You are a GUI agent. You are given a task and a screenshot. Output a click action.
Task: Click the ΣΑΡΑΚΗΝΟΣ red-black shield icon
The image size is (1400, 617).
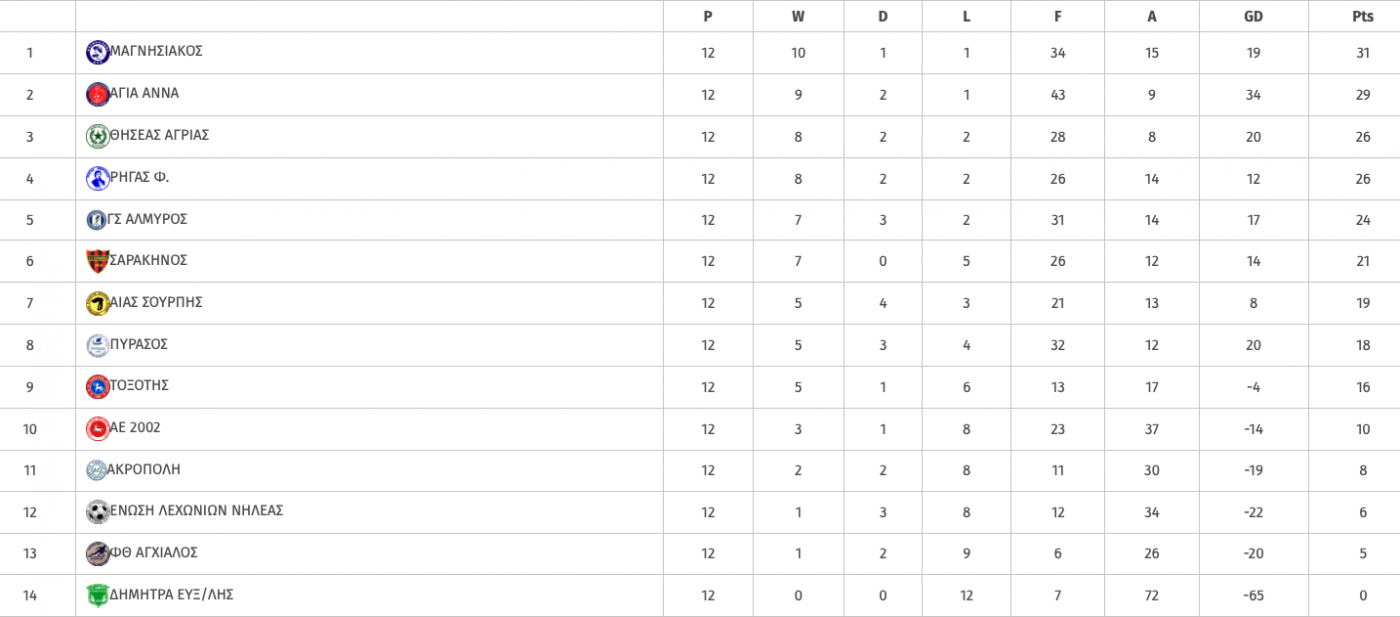[98, 261]
